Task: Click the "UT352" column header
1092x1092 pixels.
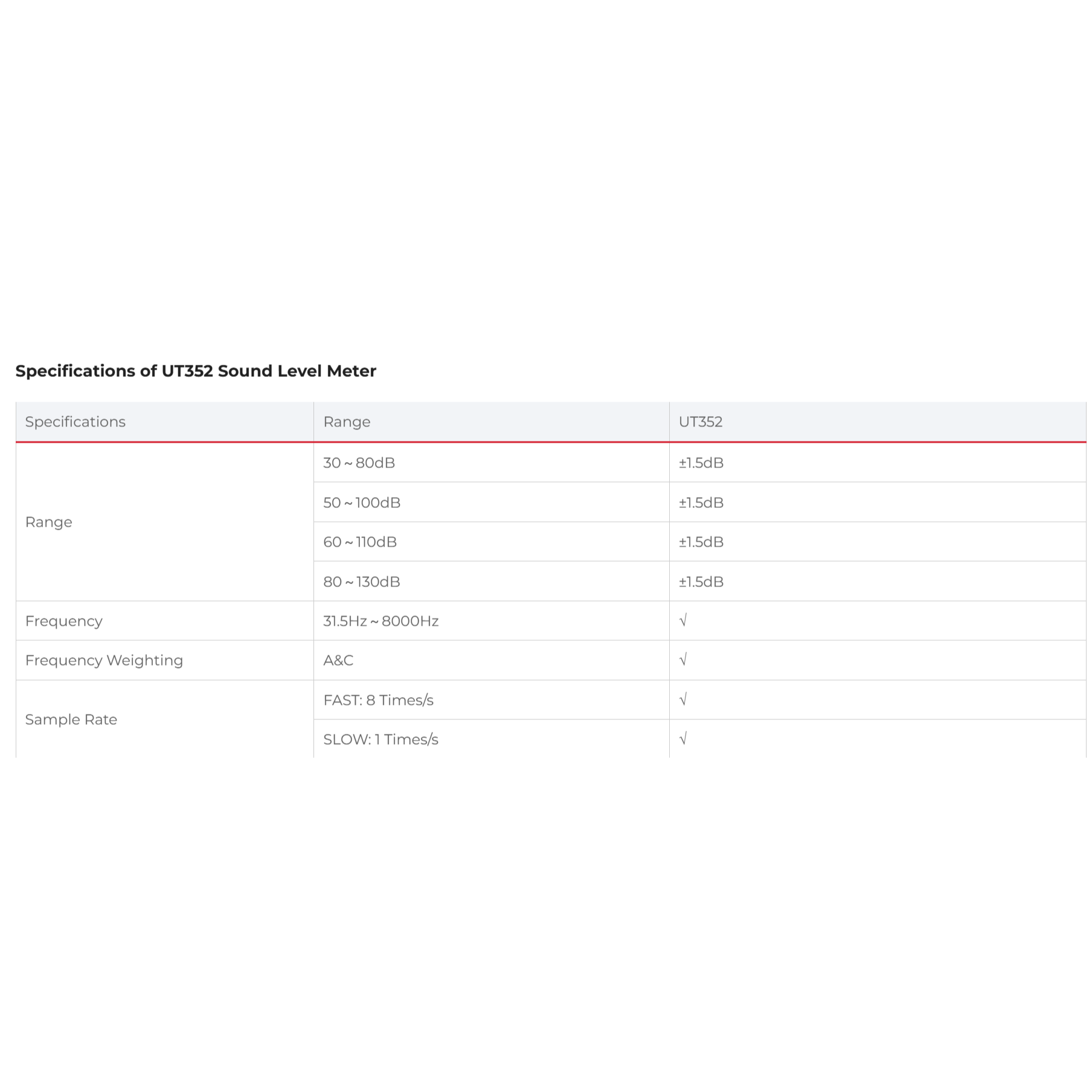Action: [x=700, y=422]
